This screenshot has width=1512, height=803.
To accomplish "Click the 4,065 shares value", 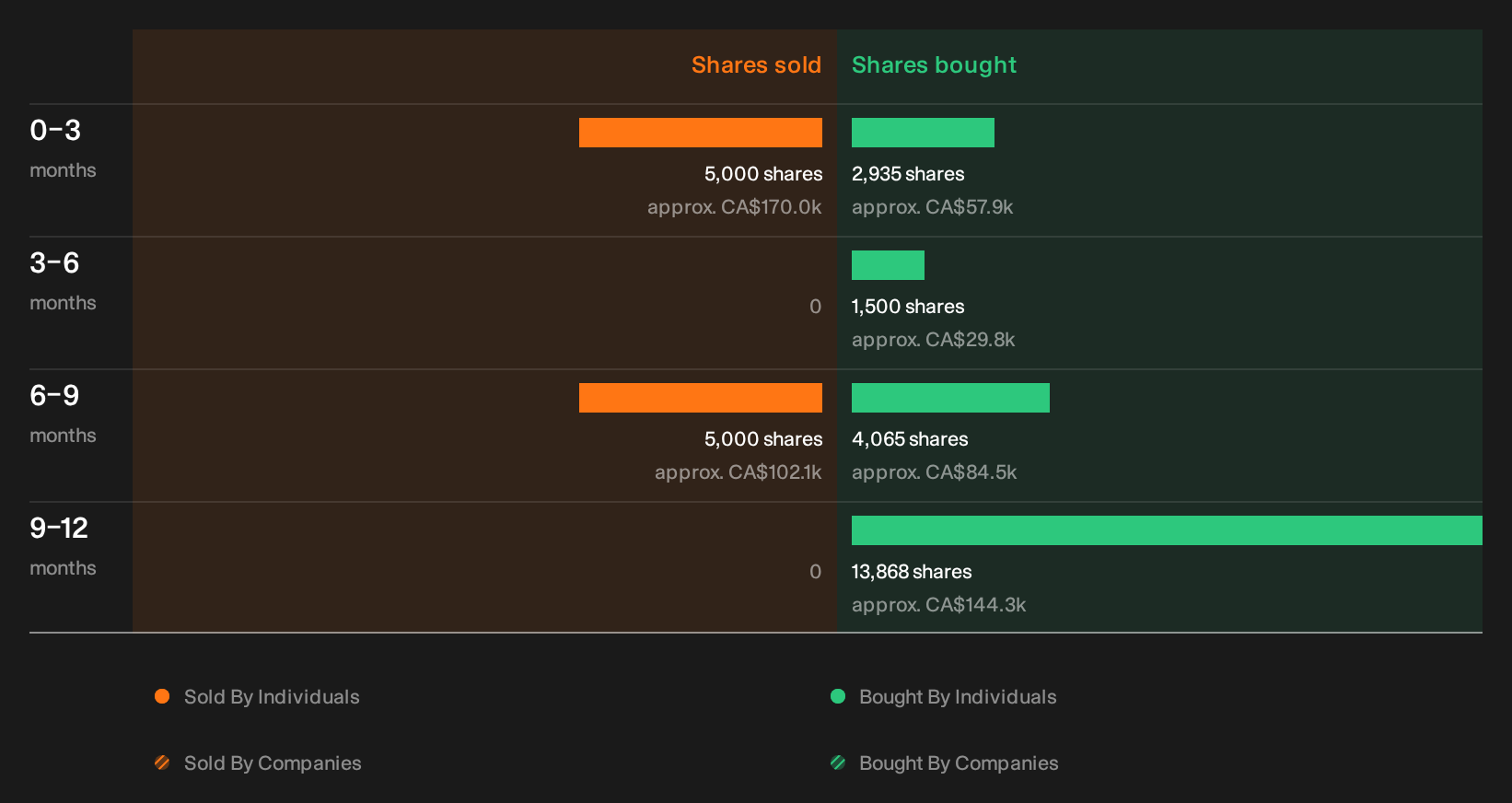I will (910, 439).
